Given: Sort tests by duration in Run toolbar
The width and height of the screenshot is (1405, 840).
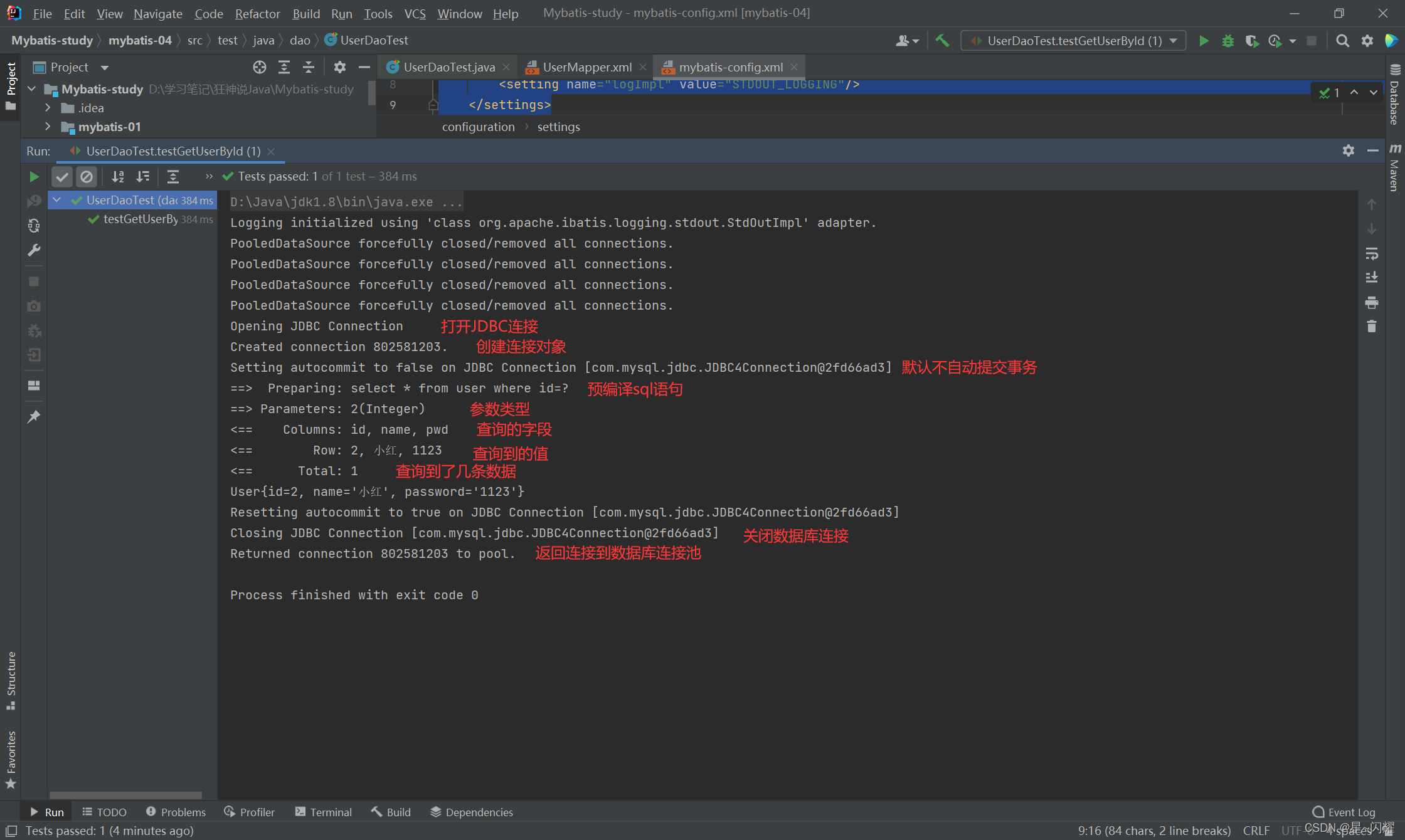Looking at the screenshot, I should coord(143,177).
